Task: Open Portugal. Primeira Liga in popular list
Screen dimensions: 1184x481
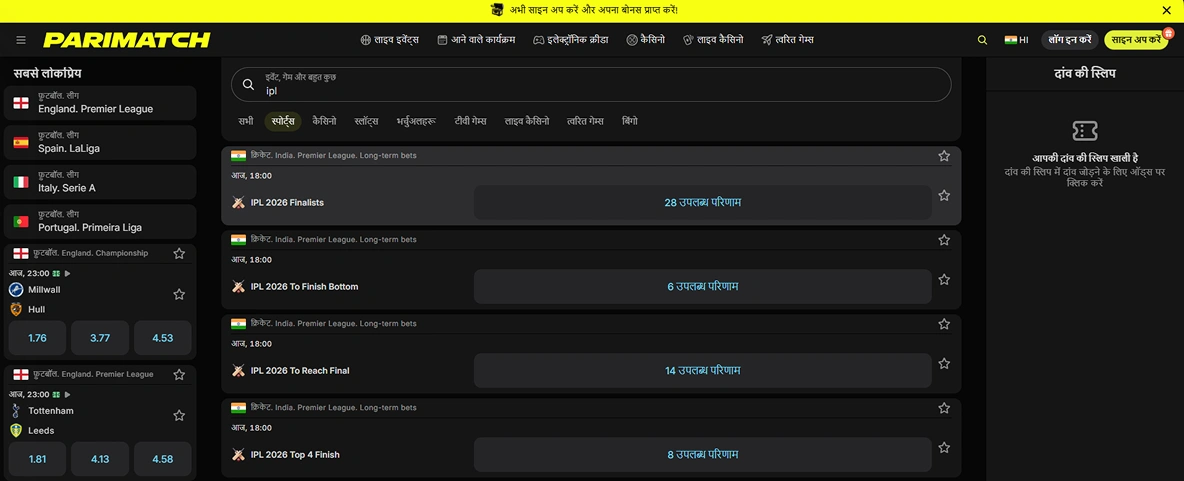Action: pos(100,221)
